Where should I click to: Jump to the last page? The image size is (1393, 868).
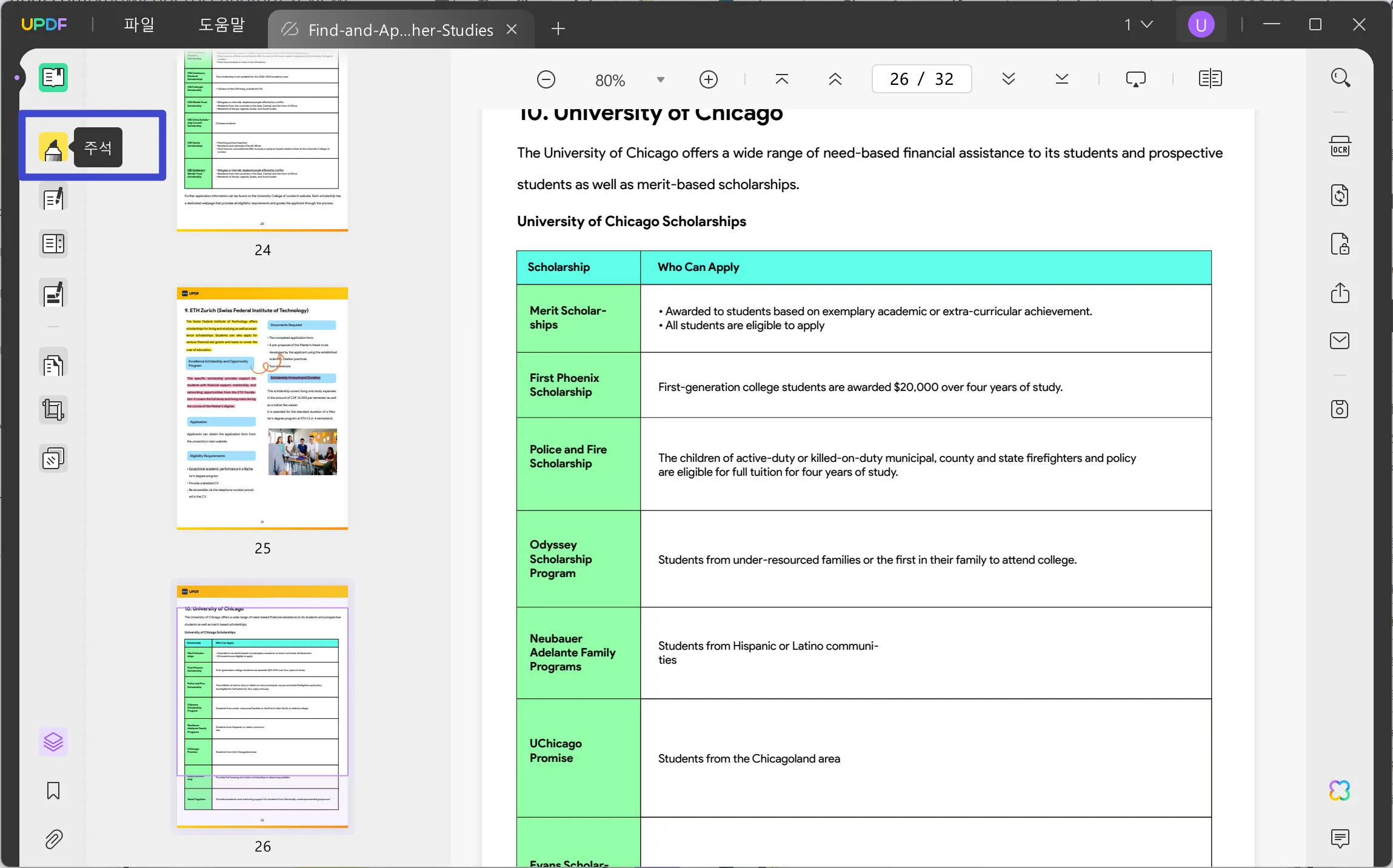1062,79
